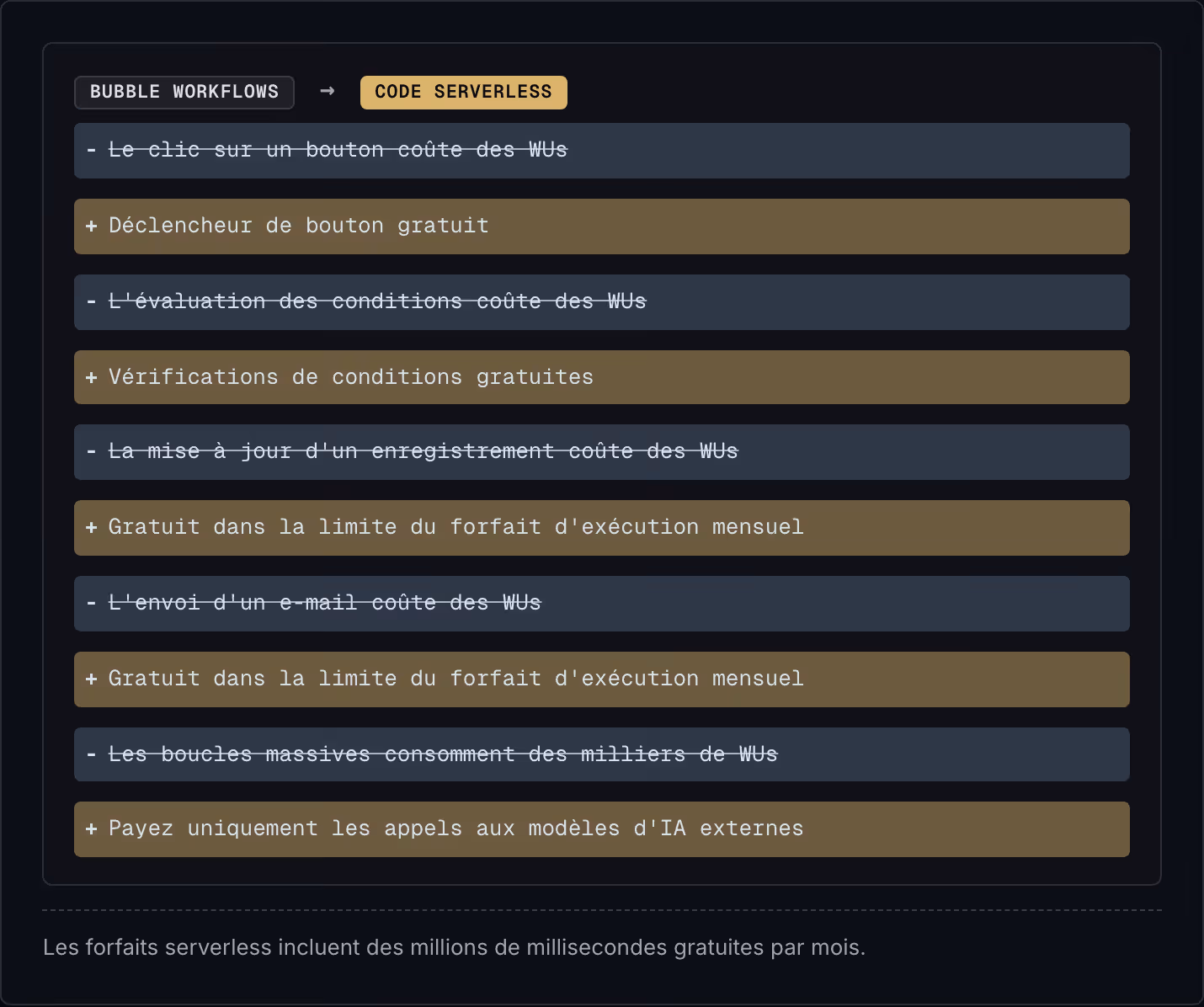The height and width of the screenshot is (1007, 1204).
Task: Select "Payez uniquement les appels aux modèles" row
Action: click(x=602, y=829)
